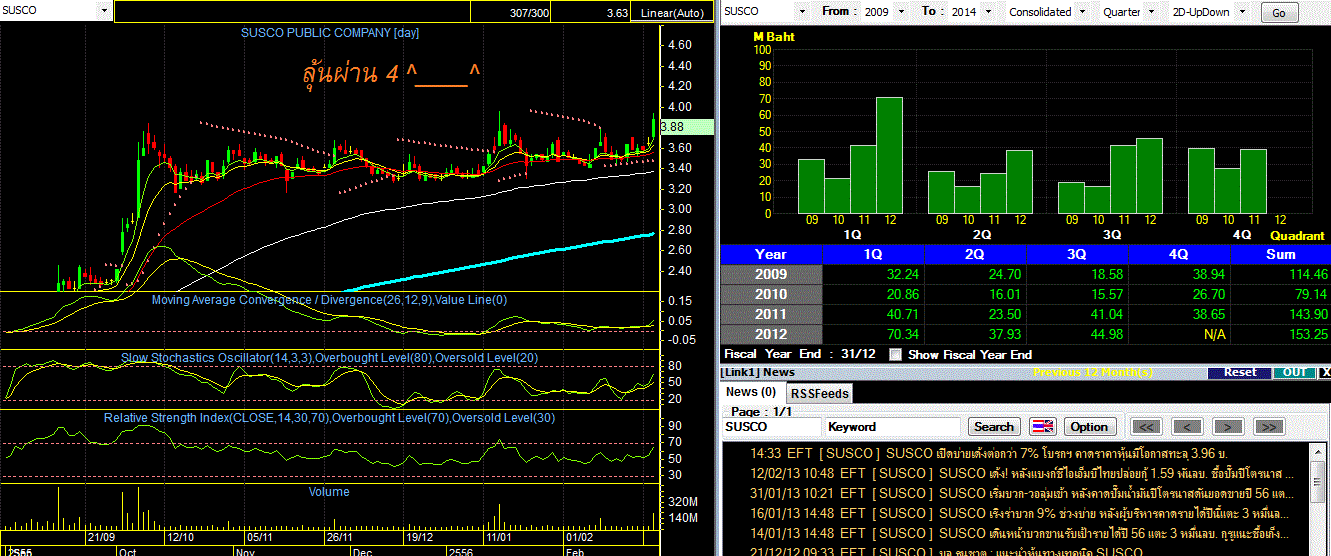
Task: Focus the news symbol field SUSCO
Action: 772,427
